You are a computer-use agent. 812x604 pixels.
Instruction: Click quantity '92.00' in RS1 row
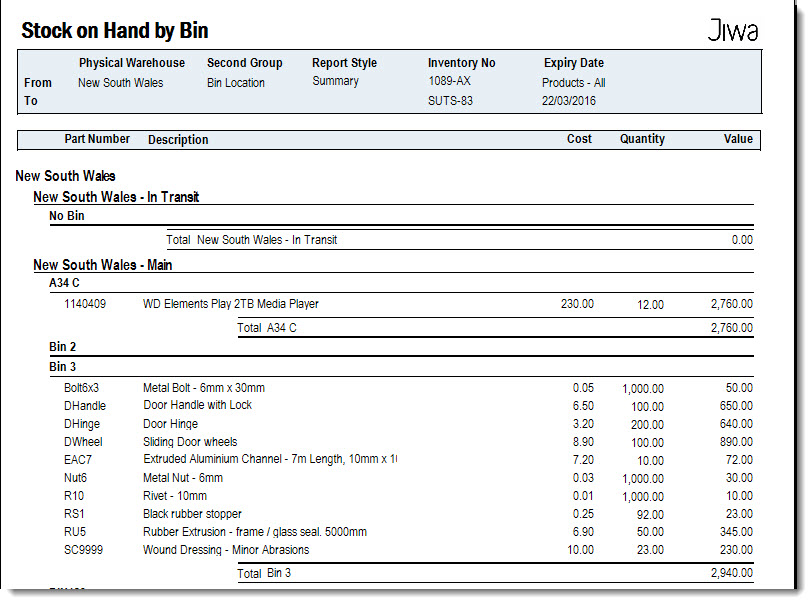[650, 515]
